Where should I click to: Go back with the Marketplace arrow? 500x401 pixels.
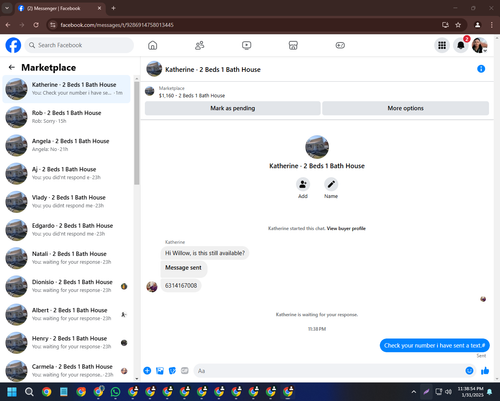12,67
